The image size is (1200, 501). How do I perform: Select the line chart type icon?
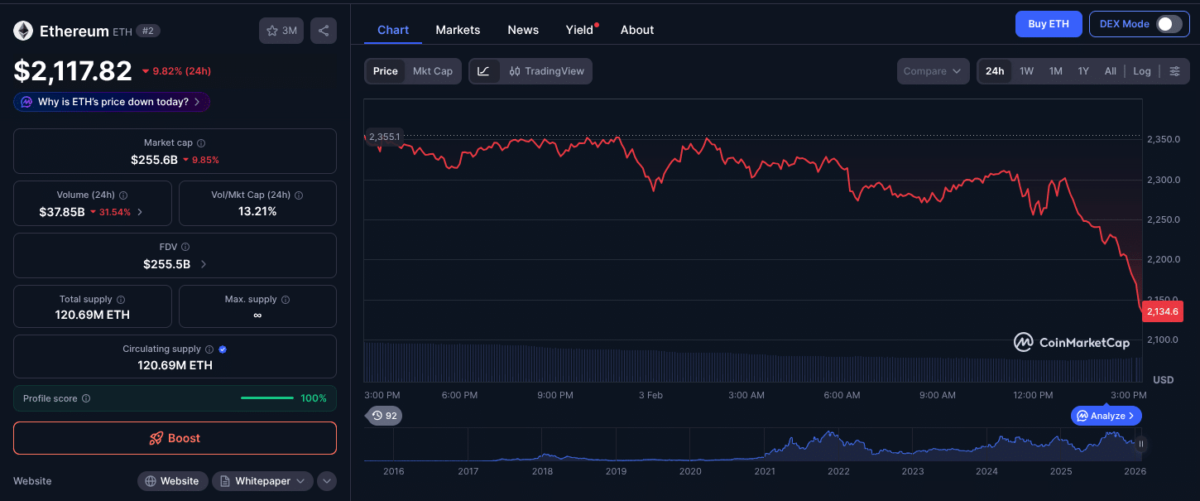click(x=484, y=71)
